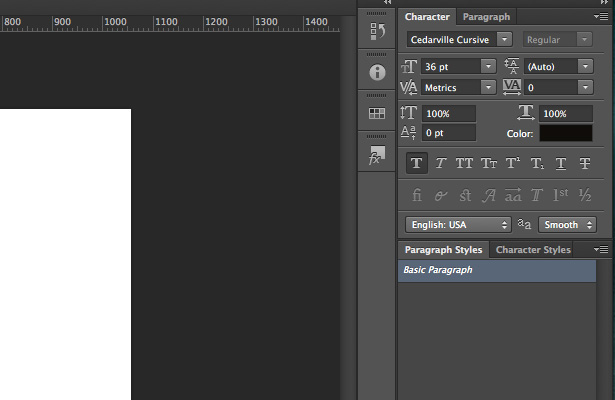Toggle Strikethrough style
The height and width of the screenshot is (400, 615).
585,163
